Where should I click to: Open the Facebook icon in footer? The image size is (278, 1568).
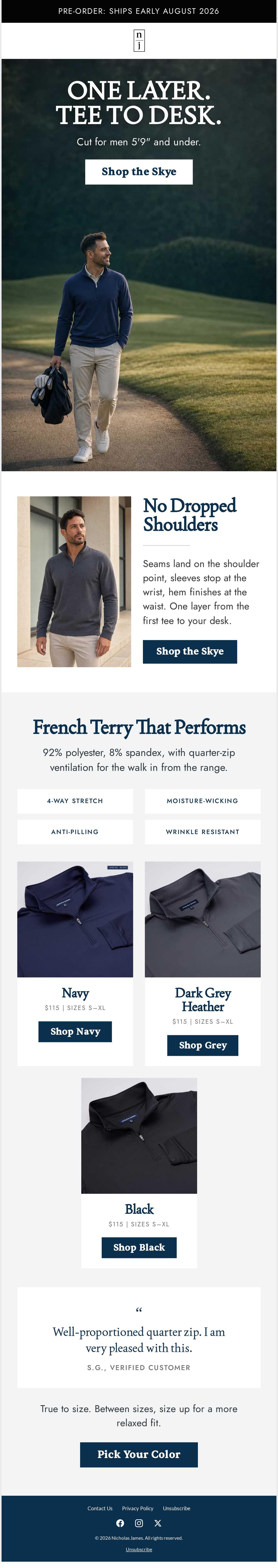point(120,1523)
